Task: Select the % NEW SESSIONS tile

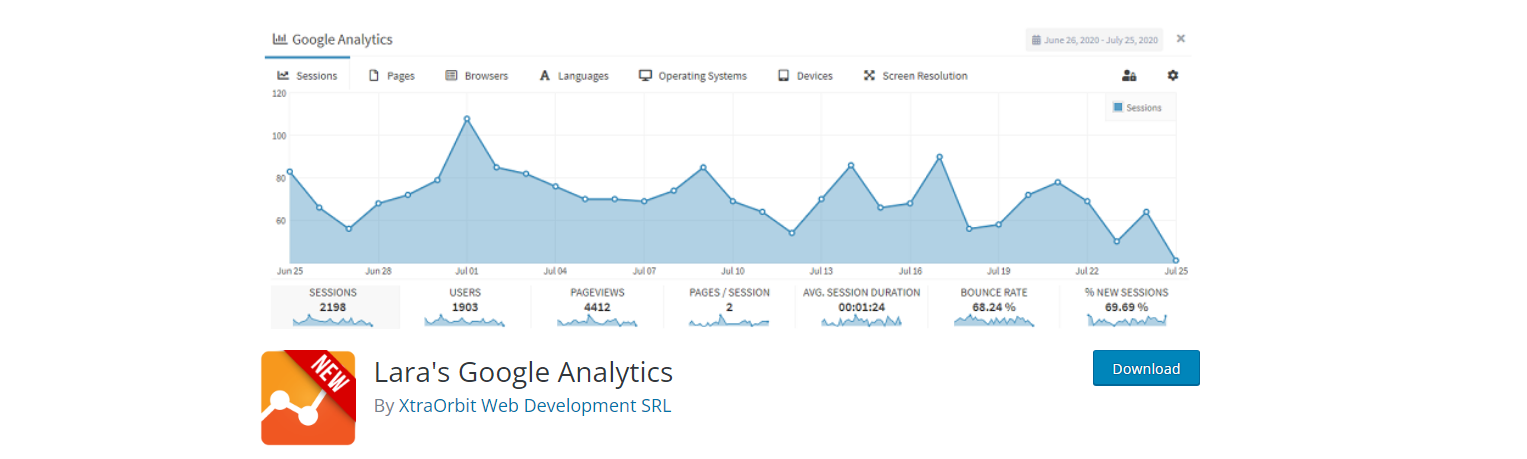Action: pos(1126,307)
